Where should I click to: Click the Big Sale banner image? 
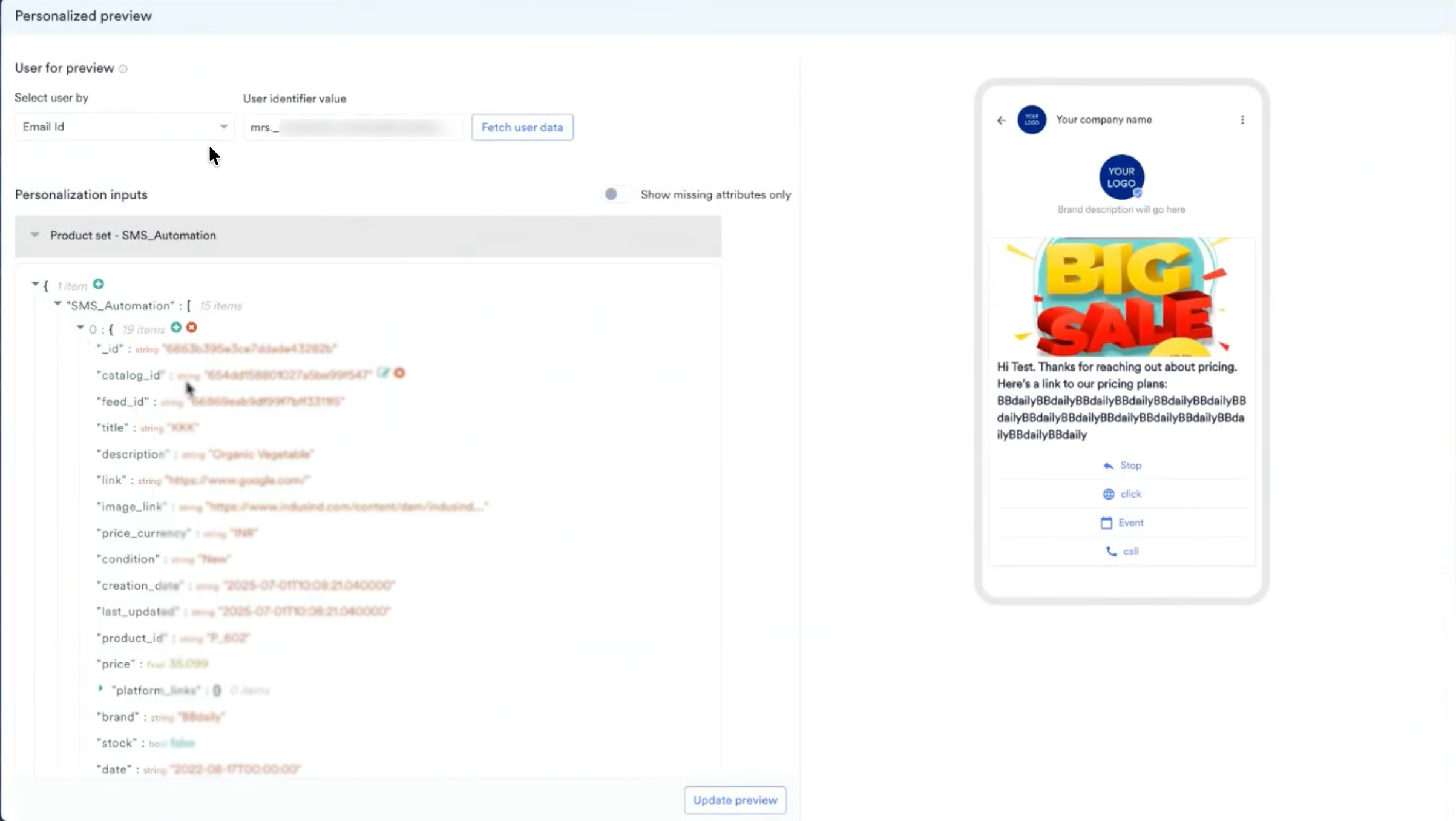(x=1121, y=297)
